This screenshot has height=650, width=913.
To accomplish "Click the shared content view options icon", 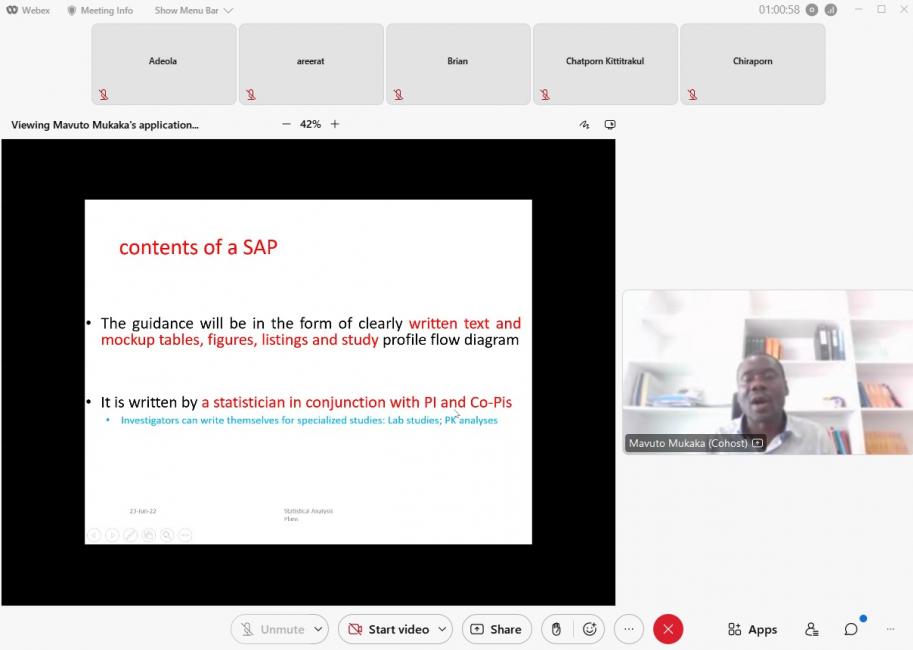I will tap(610, 125).
